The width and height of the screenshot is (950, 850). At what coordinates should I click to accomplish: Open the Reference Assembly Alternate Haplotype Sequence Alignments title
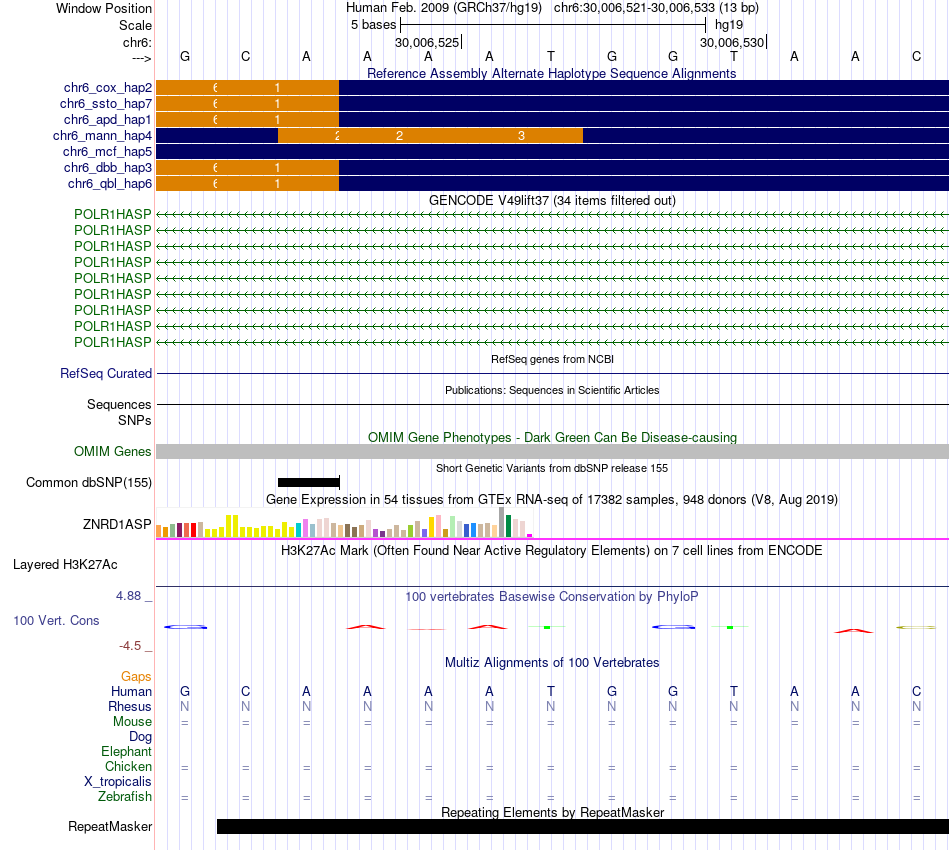[551, 73]
